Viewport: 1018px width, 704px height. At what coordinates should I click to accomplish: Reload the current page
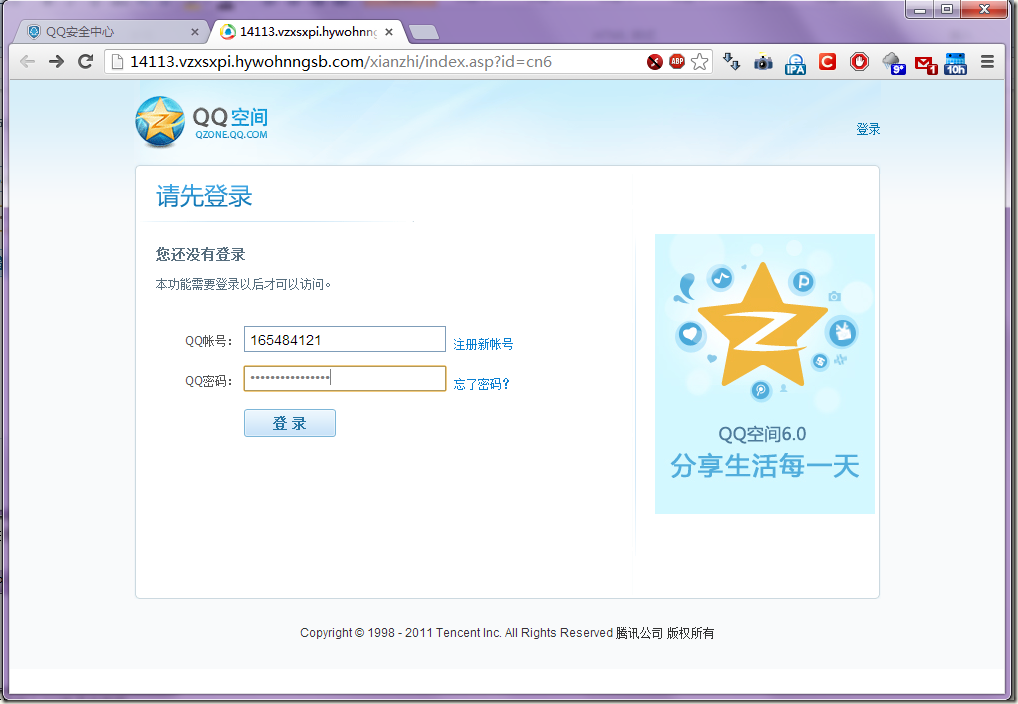coord(85,62)
